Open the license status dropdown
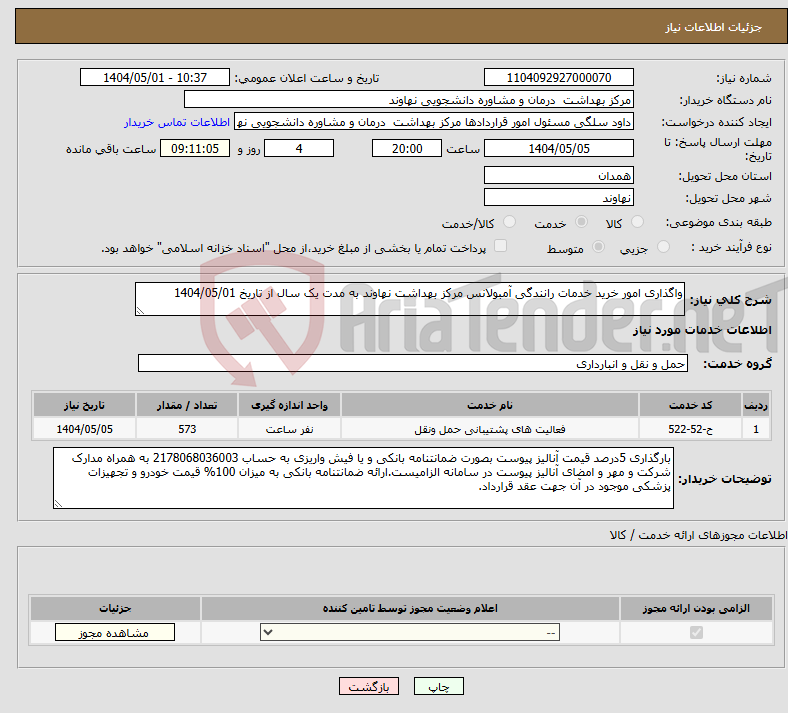This screenshot has height=713, width=788. point(410,632)
